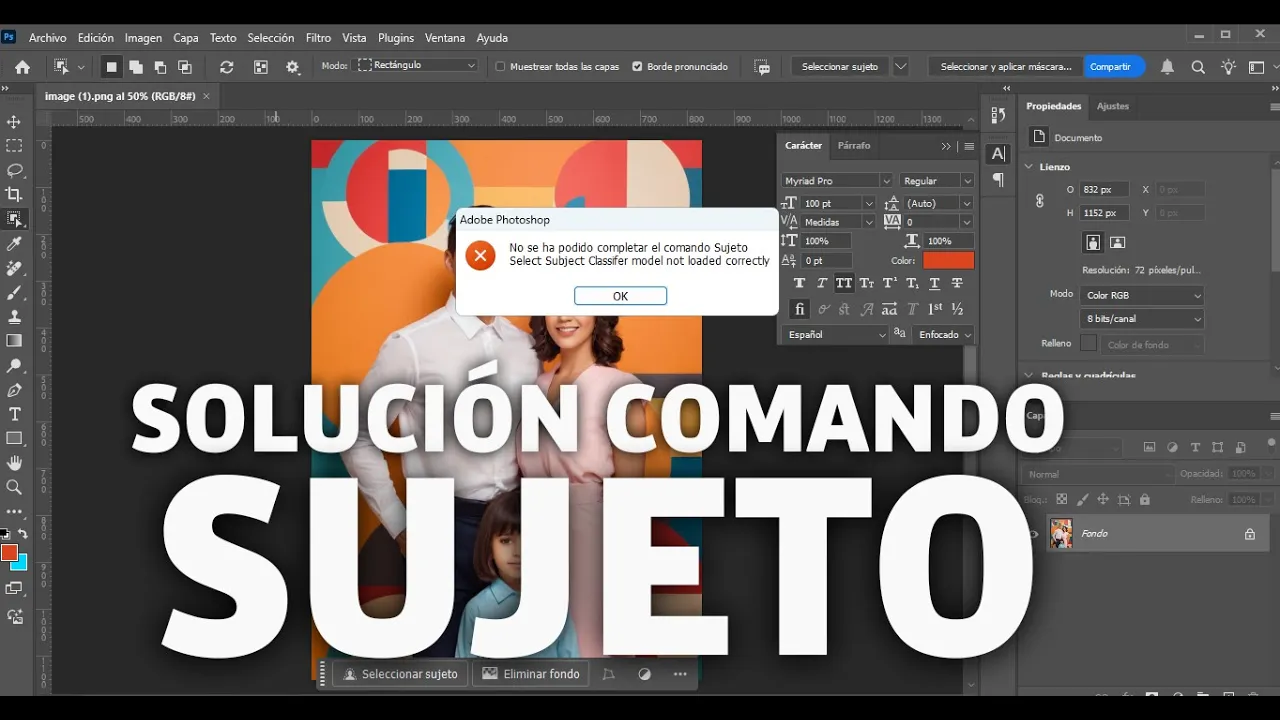Screen dimensions: 1280x720
Task: Select the Eyedropper tool
Action: click(14, 243)
